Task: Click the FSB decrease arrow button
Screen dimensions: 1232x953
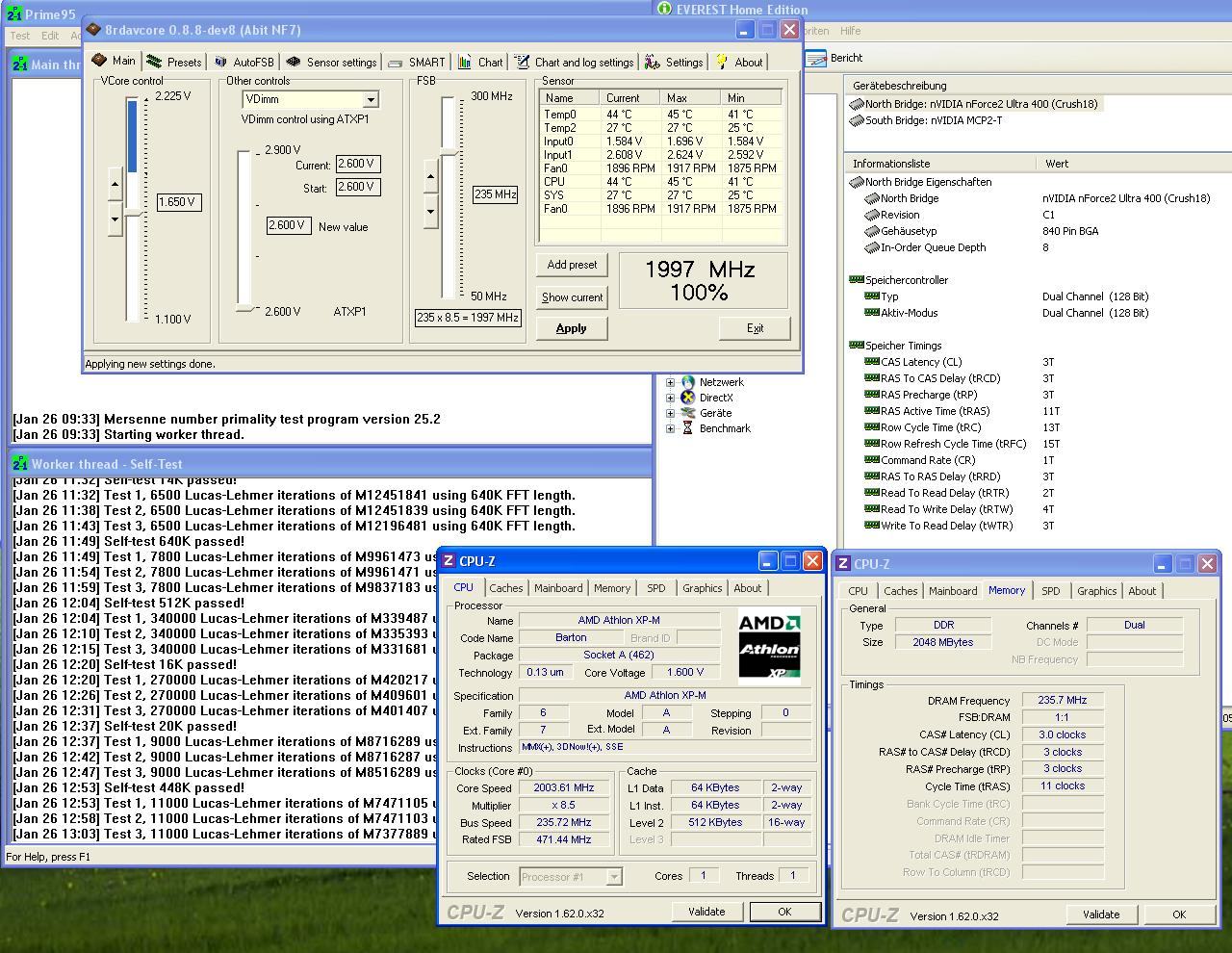Action: pyautogui.click(x=430, y=211)
